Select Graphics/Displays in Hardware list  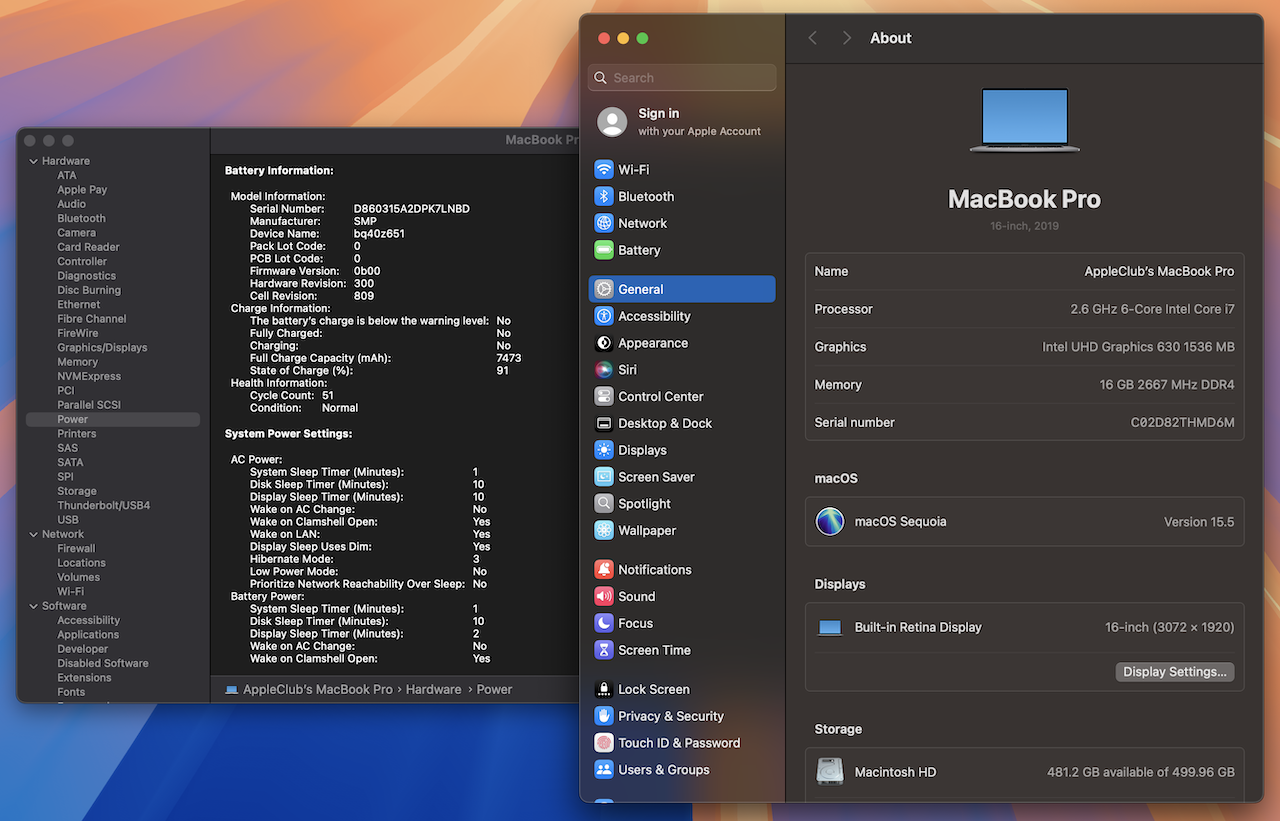coord(102,348)
